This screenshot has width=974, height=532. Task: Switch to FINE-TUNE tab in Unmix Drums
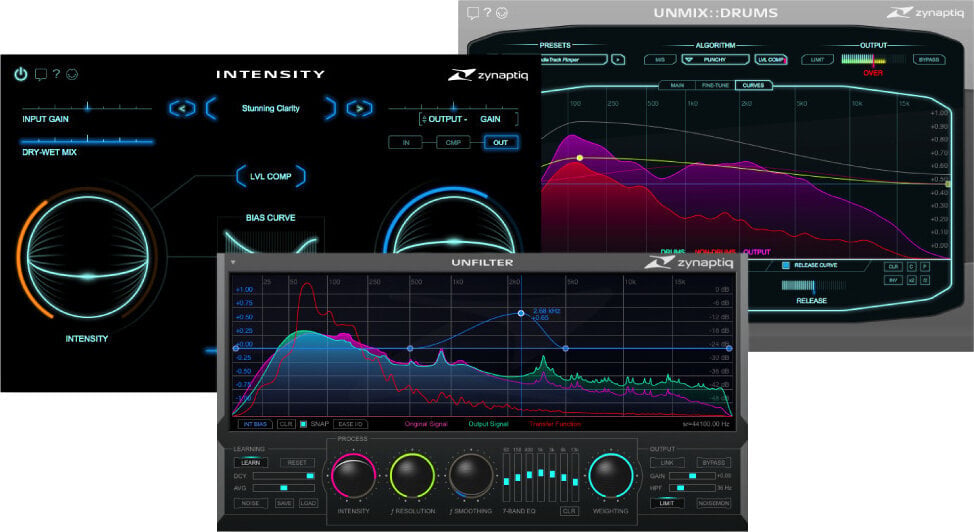[x=715, y=85]
